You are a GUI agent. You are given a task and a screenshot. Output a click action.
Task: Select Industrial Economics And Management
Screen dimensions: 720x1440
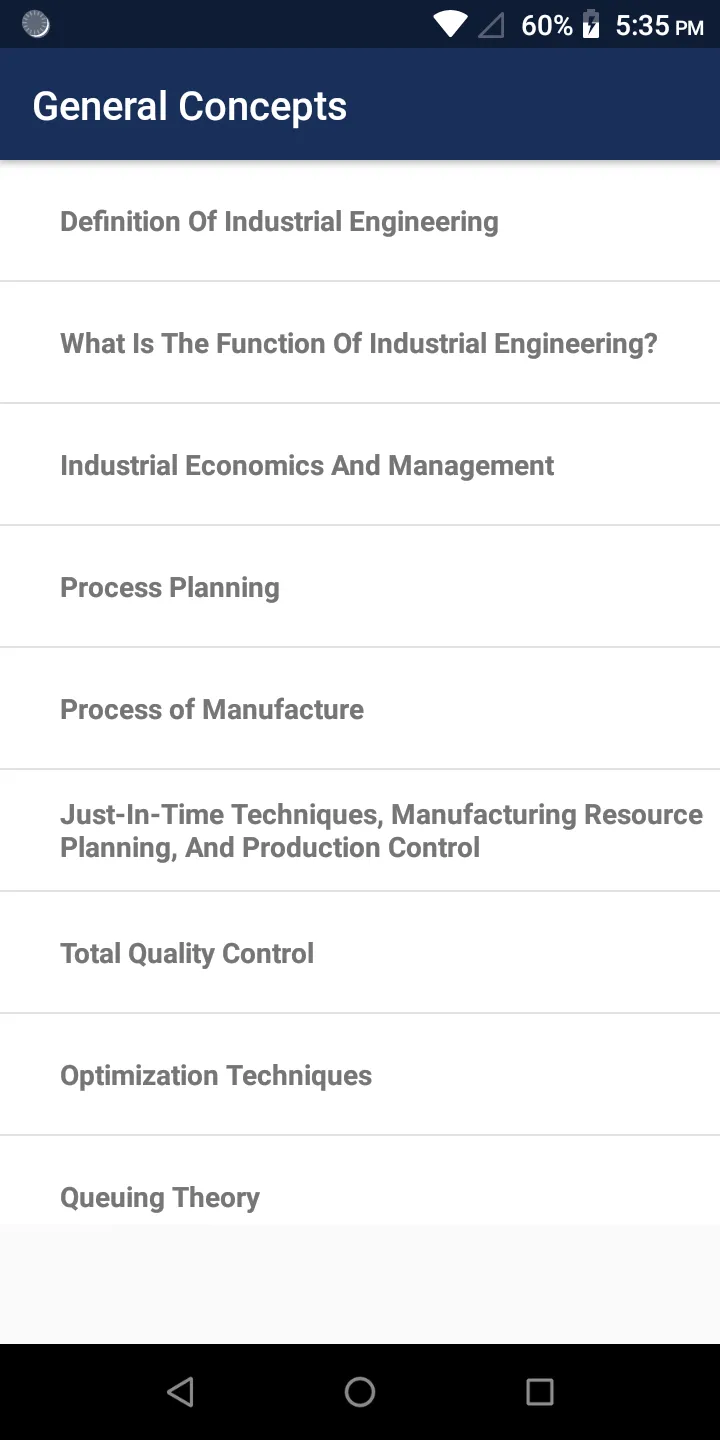point(360,465)
